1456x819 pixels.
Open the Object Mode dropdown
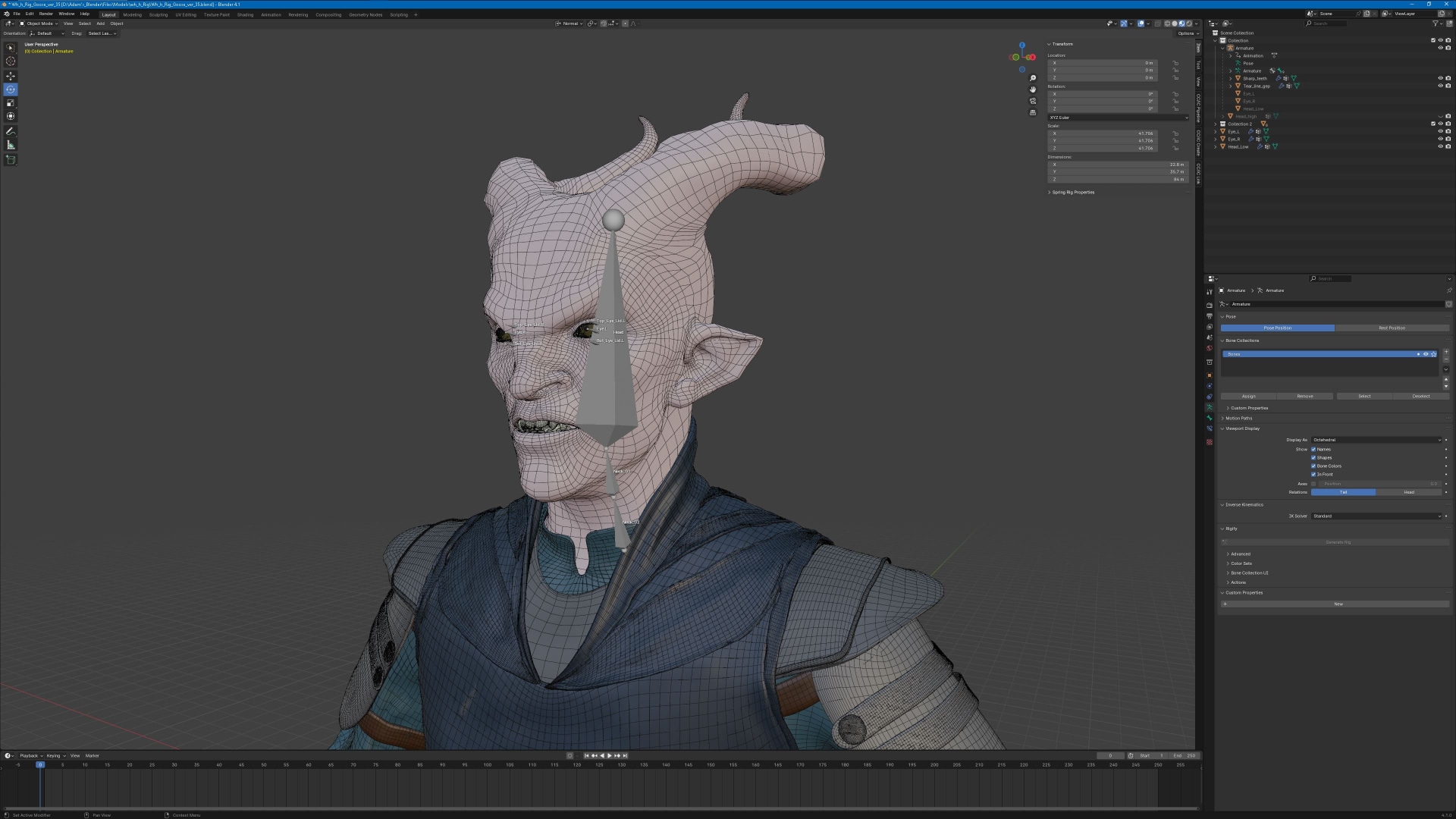point(39,24)
